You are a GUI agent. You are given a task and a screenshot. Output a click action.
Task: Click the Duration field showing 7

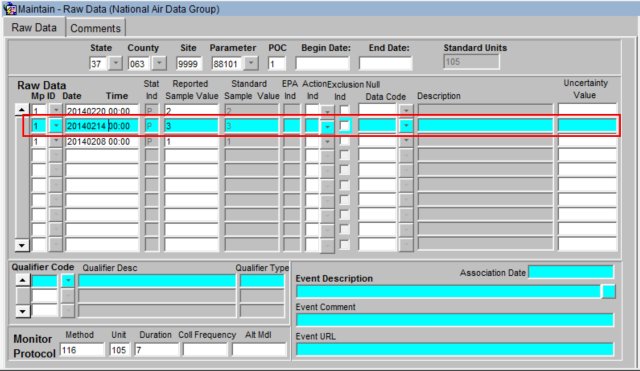coord(157,350)
